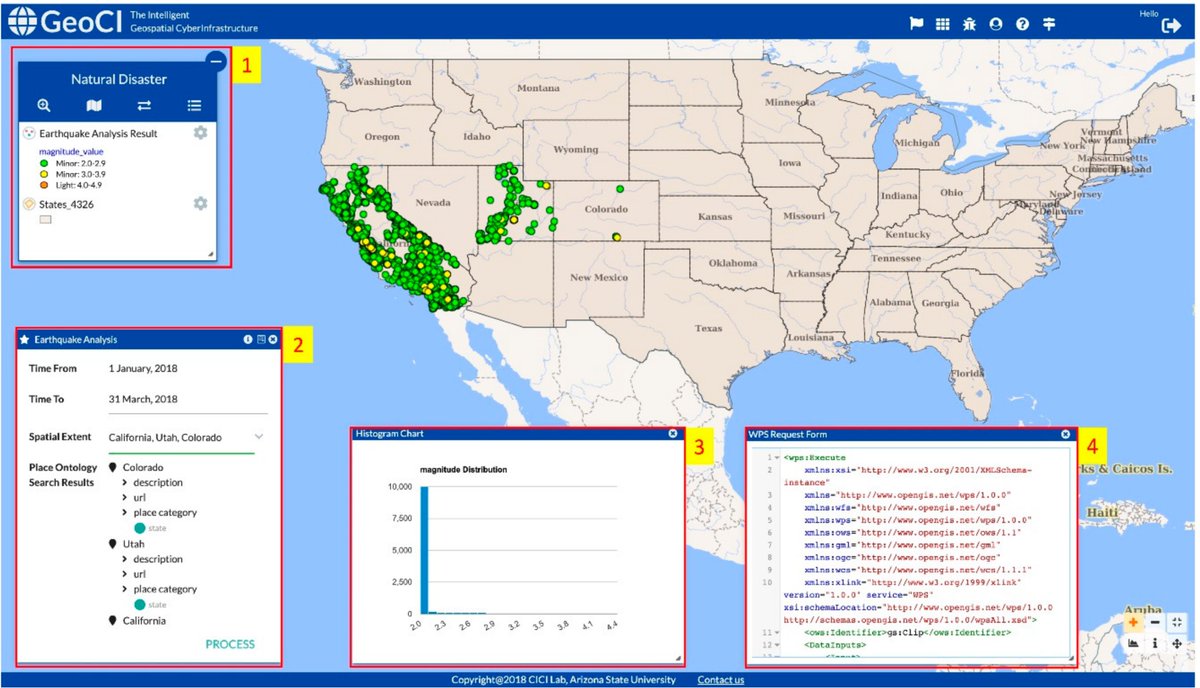This screenshot has width=1200, height=688.
Task: Open the Contact us link
Action: [720, 679]
